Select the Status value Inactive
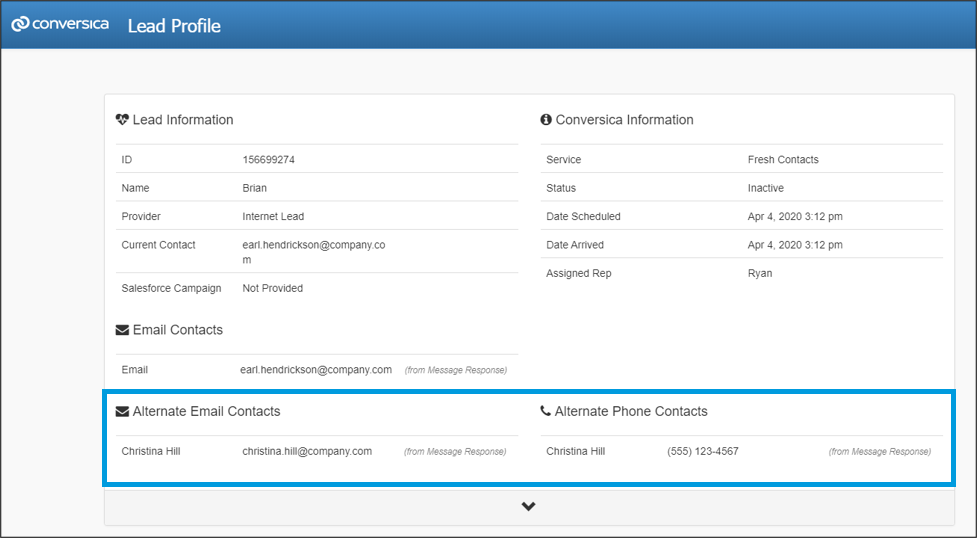 click(766, 188)
